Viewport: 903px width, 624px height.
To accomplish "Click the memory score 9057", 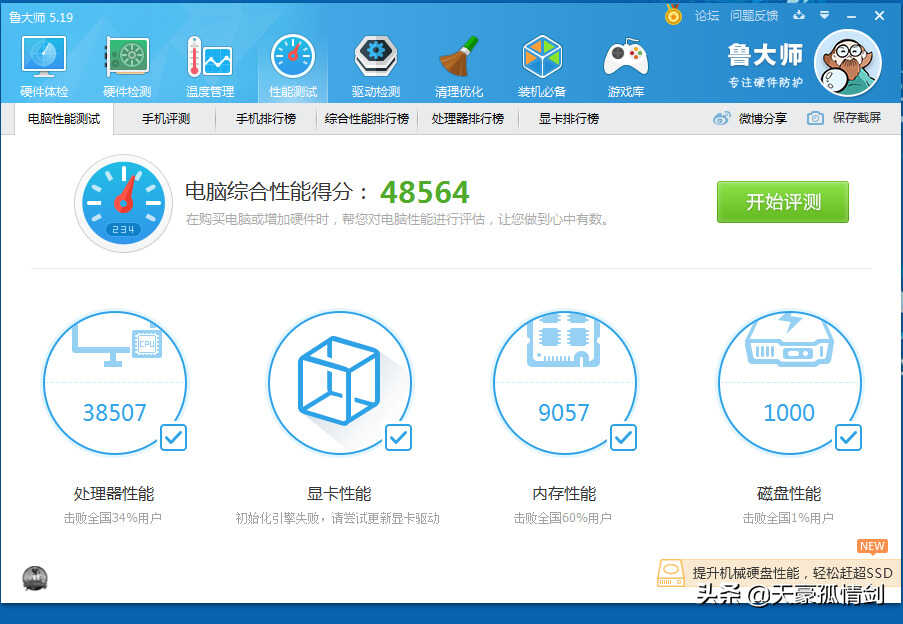I will click(x=564, y=413).
